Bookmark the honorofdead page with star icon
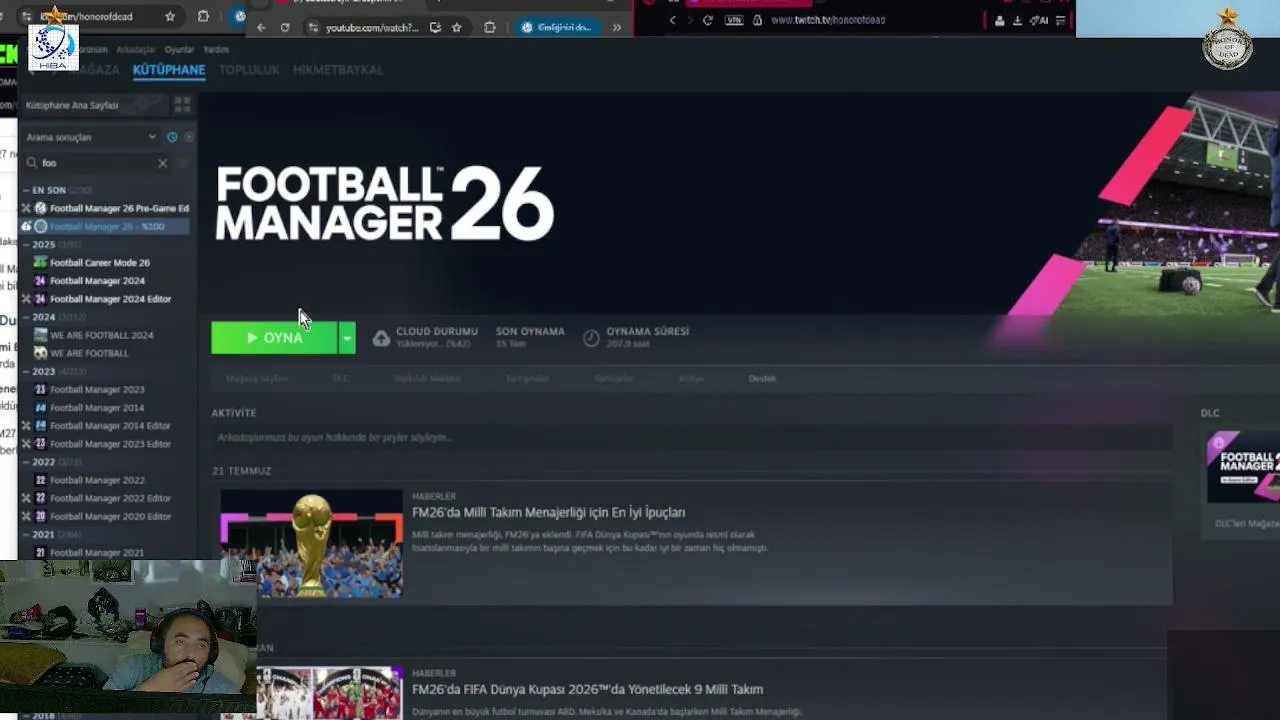This screenshot has width=1280, height=720. 170,16
